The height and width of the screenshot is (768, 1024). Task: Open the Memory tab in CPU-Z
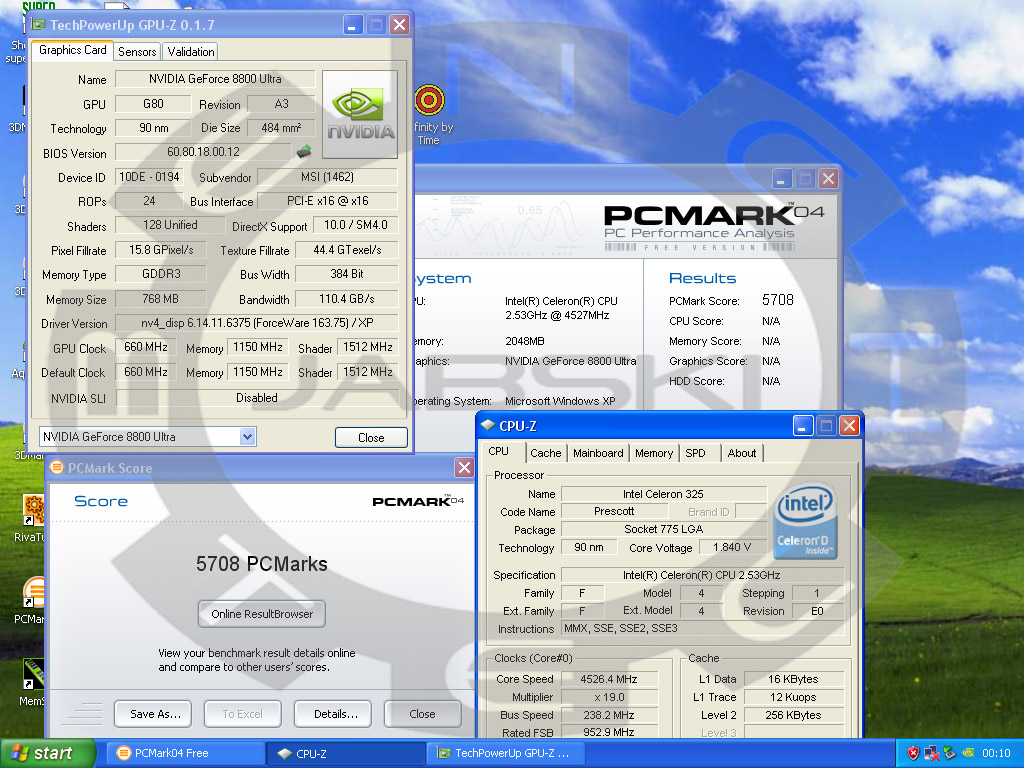pos(654,453)
